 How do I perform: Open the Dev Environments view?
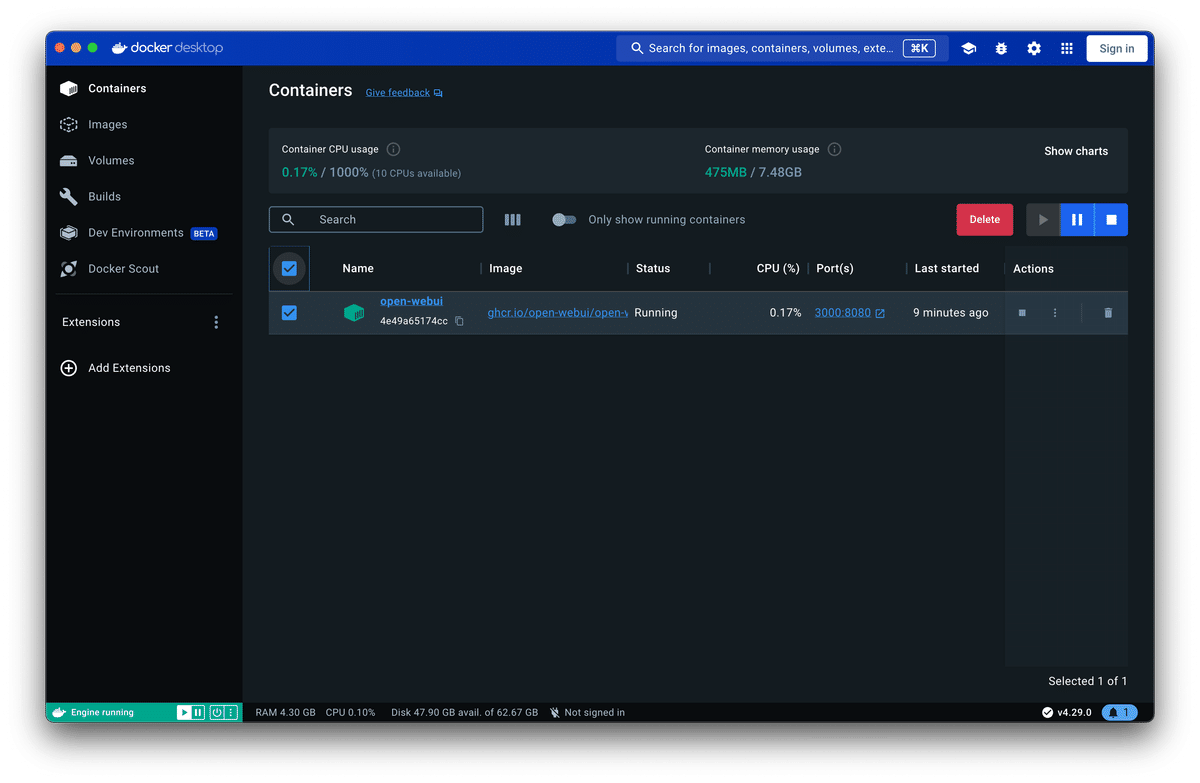click(x=136, y=232)
